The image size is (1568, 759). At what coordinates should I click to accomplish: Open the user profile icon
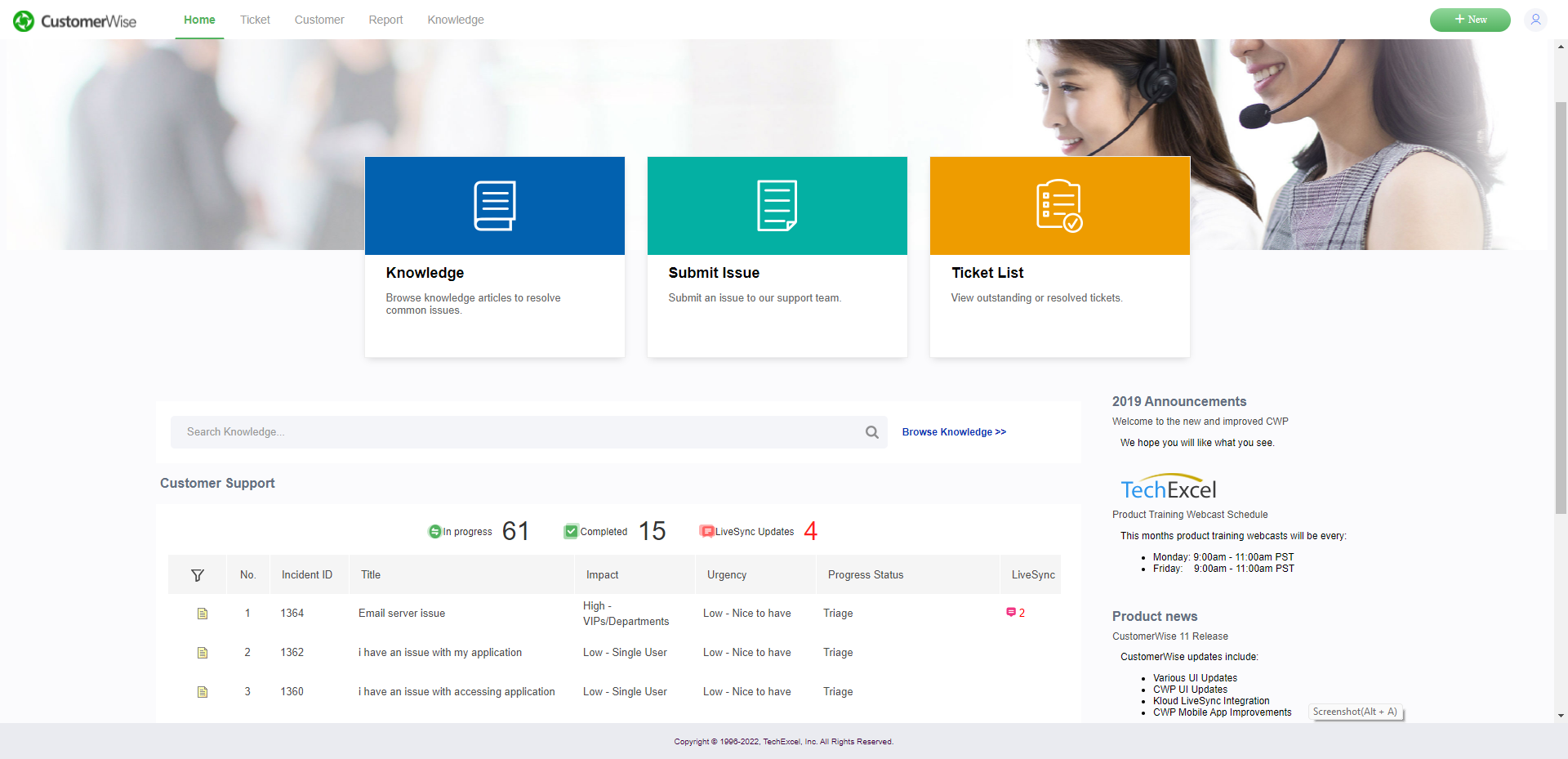tap(1535, 20)
